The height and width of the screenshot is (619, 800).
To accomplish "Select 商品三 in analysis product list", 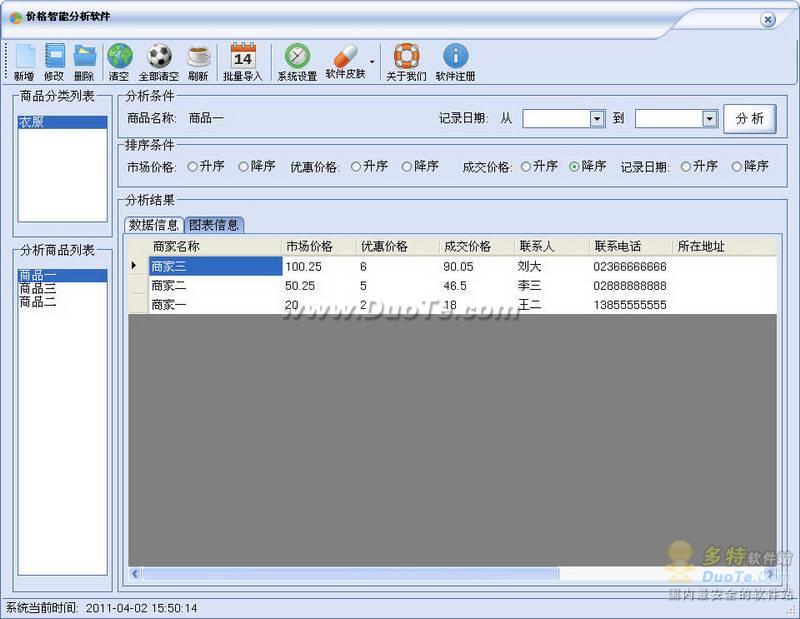I will 63,289.
